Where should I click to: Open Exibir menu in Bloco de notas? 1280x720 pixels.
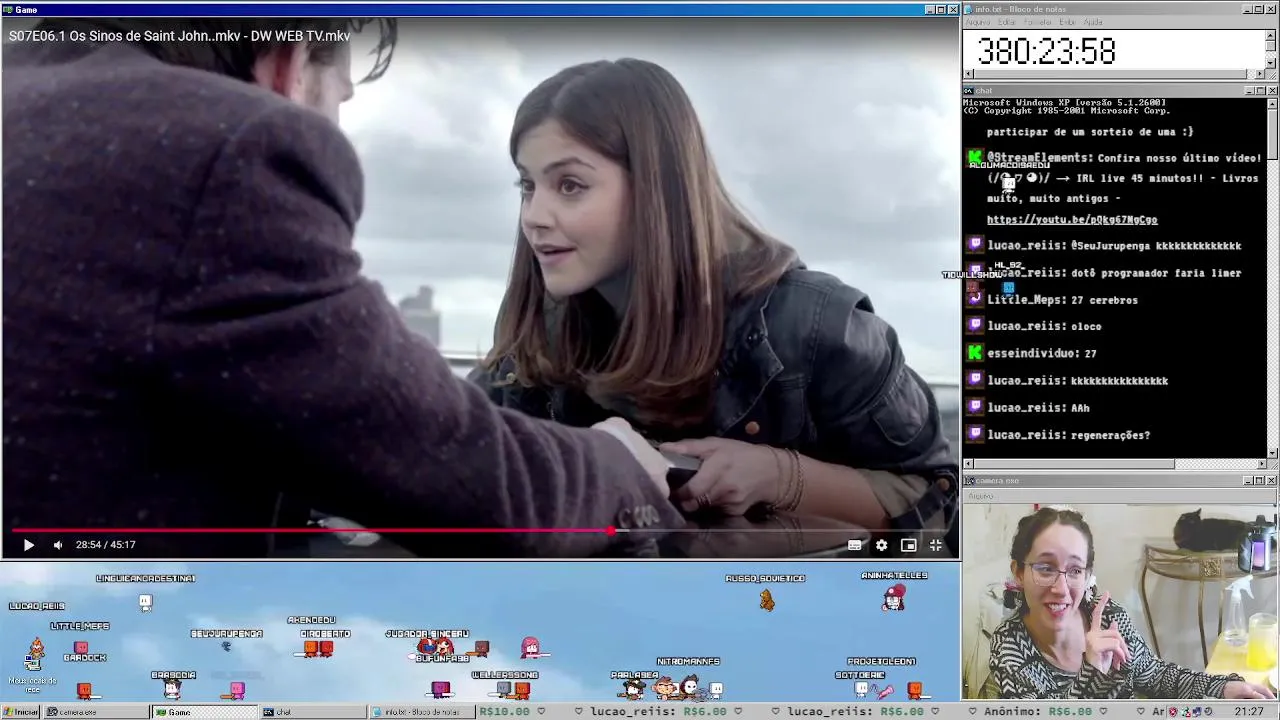coord(1068,22)
